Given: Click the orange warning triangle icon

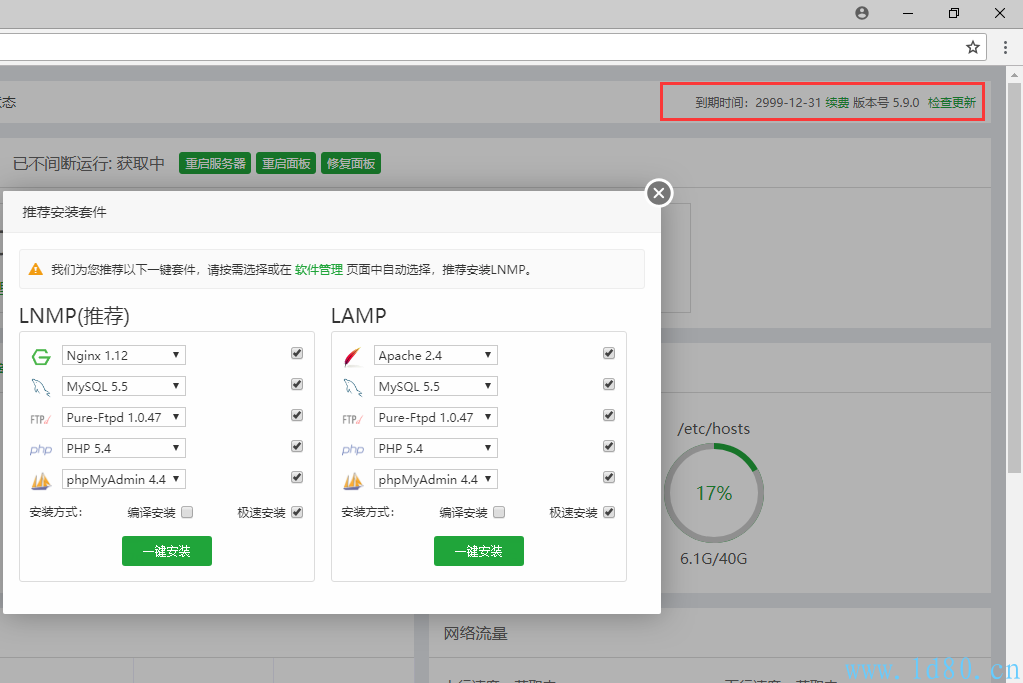Looking at the screenshot, I should click(36, 269).
